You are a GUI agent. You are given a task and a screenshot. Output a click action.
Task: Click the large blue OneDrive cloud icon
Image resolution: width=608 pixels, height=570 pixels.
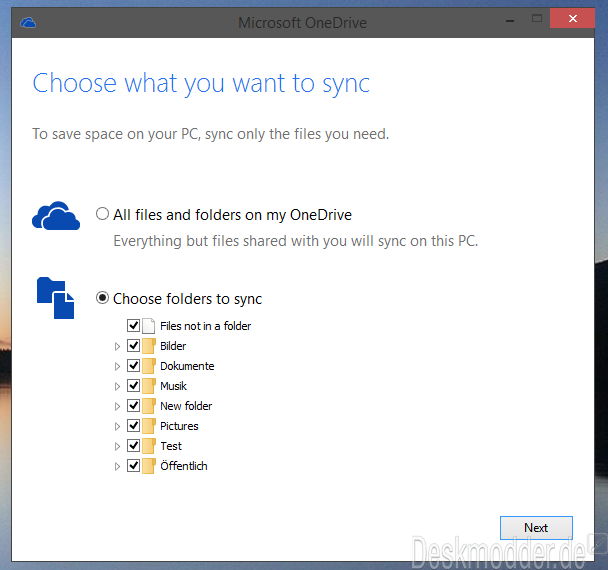55,216
